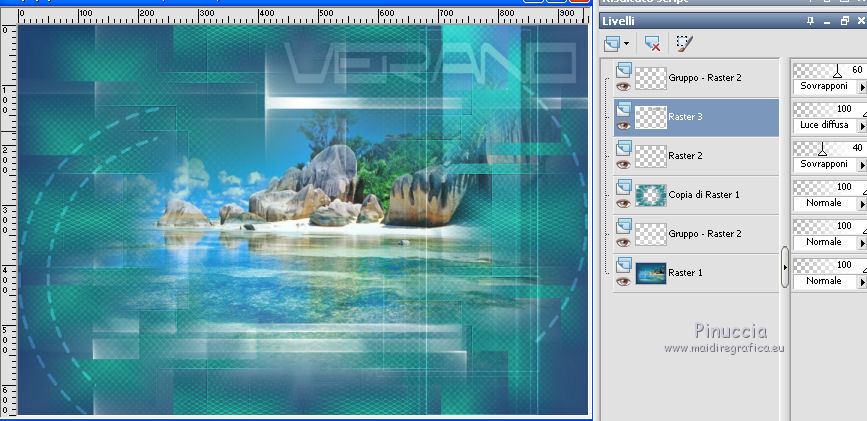Screen dimensions: 867x421
Task: Click the New Raster Layer icon
Action: (x=613, y=44)
